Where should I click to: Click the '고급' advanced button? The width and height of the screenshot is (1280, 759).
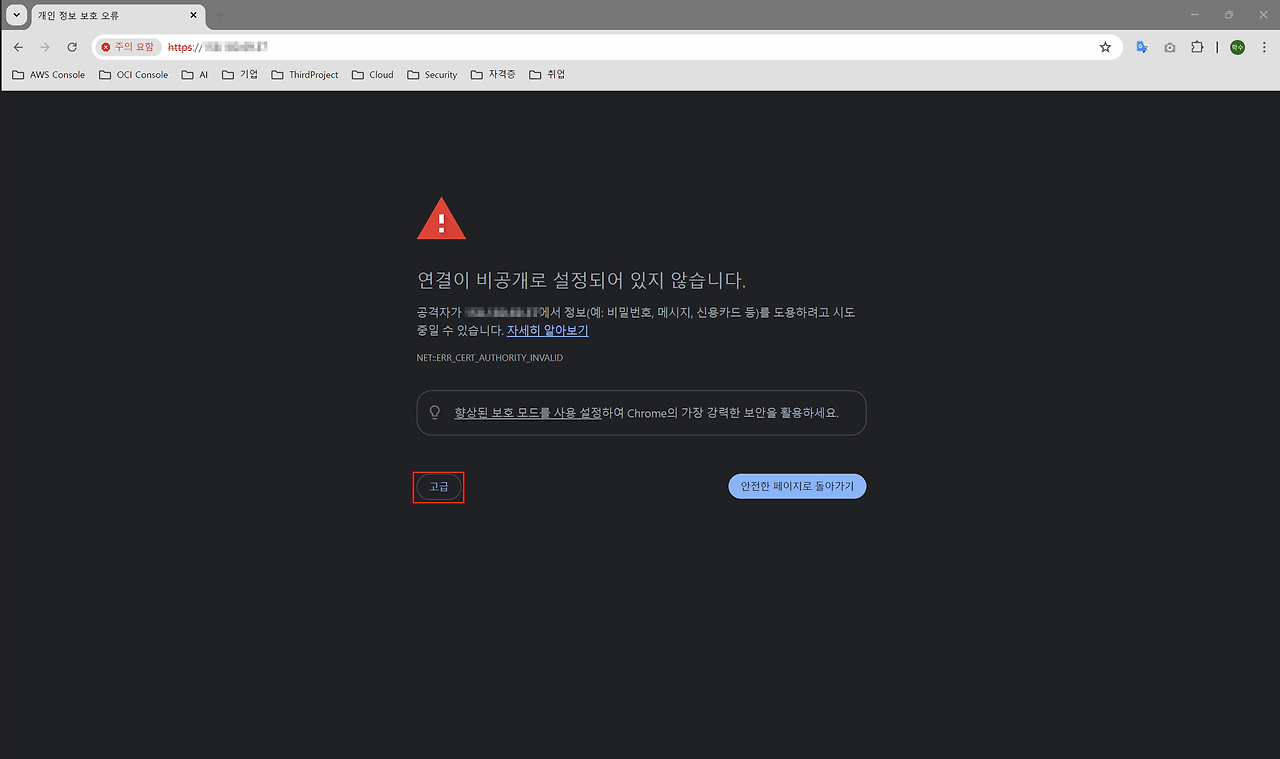point(438,487)
